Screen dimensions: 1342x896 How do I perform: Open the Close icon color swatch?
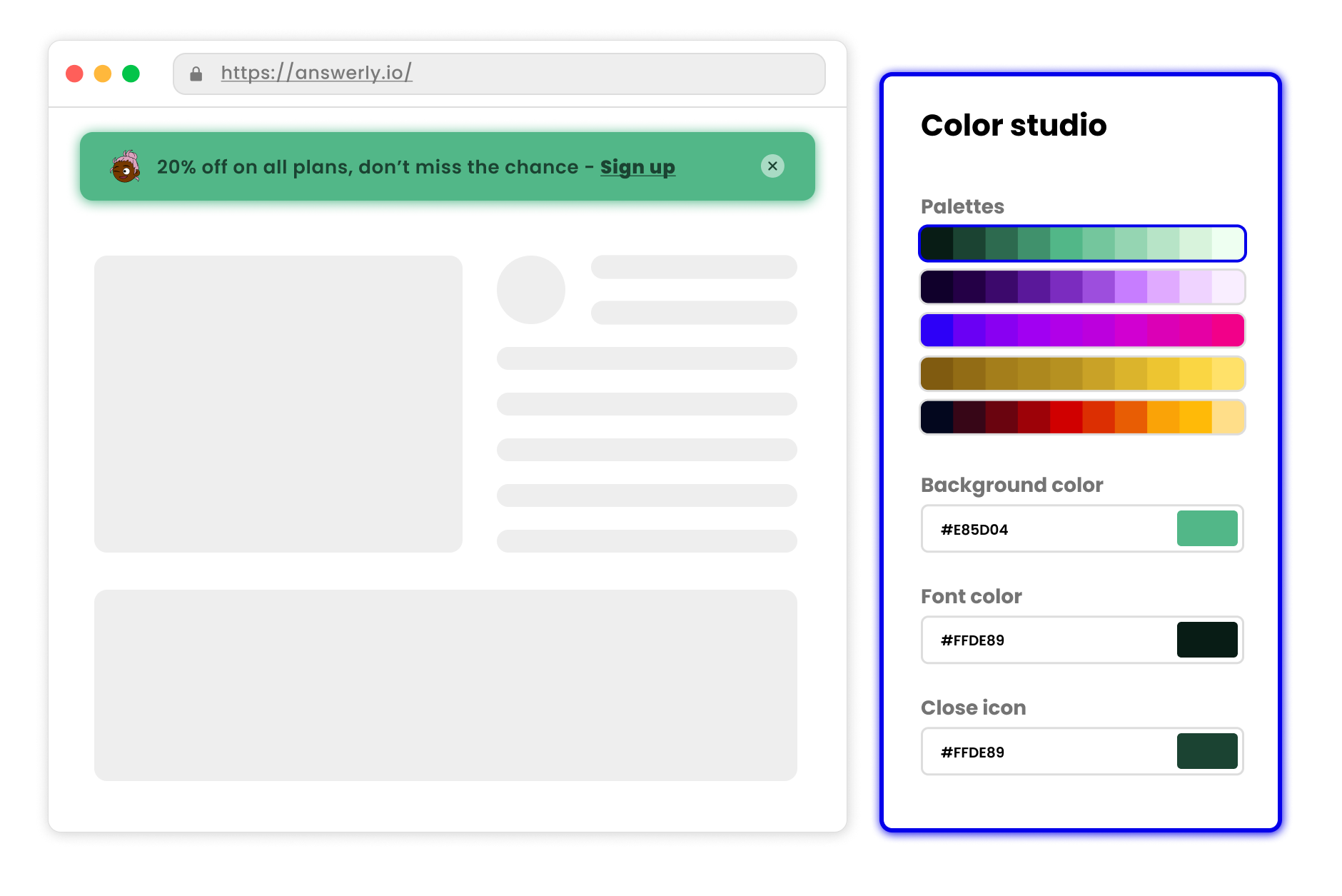(x=1206, y=751)
